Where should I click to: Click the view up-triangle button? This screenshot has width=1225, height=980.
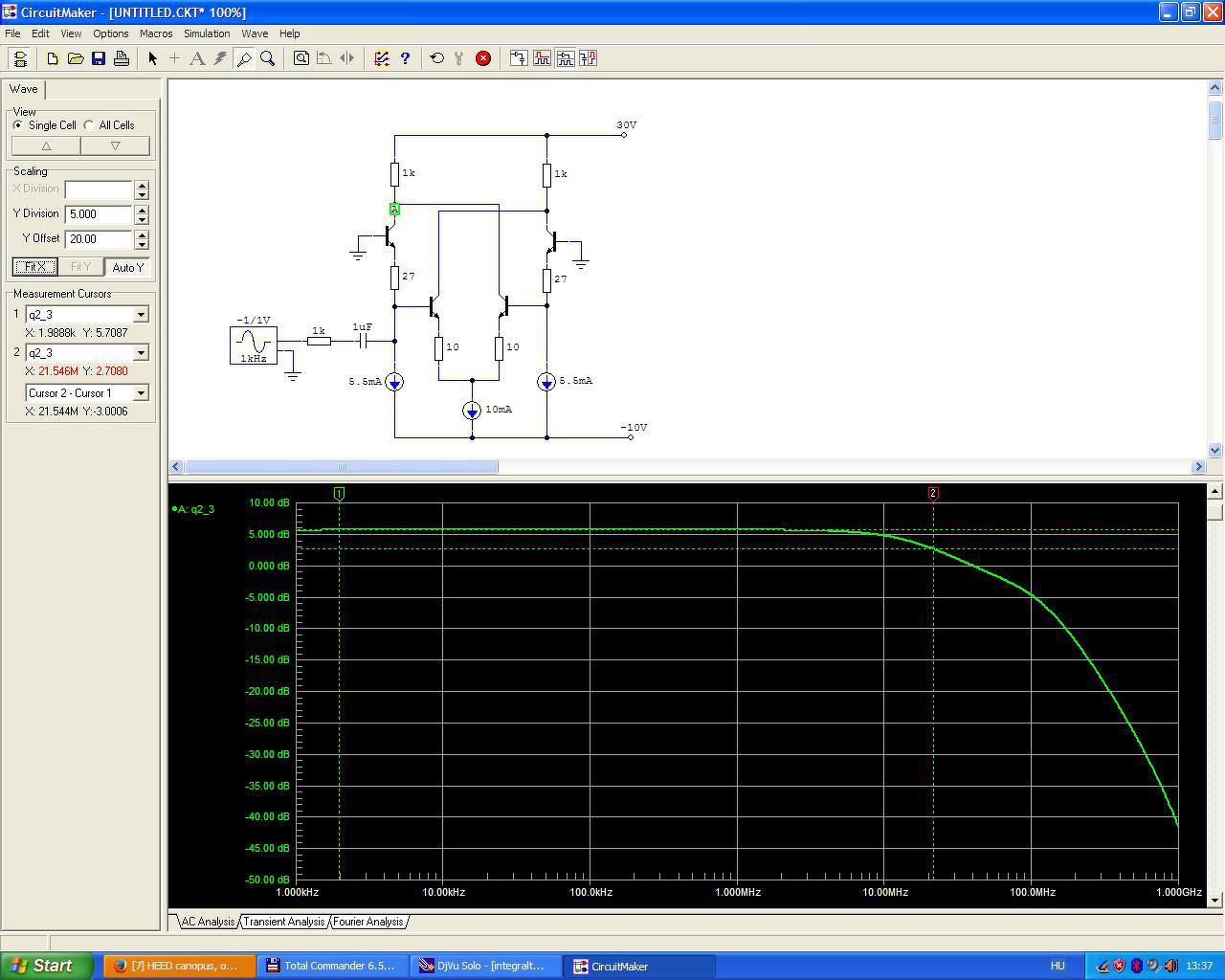[x=46, y=146]
